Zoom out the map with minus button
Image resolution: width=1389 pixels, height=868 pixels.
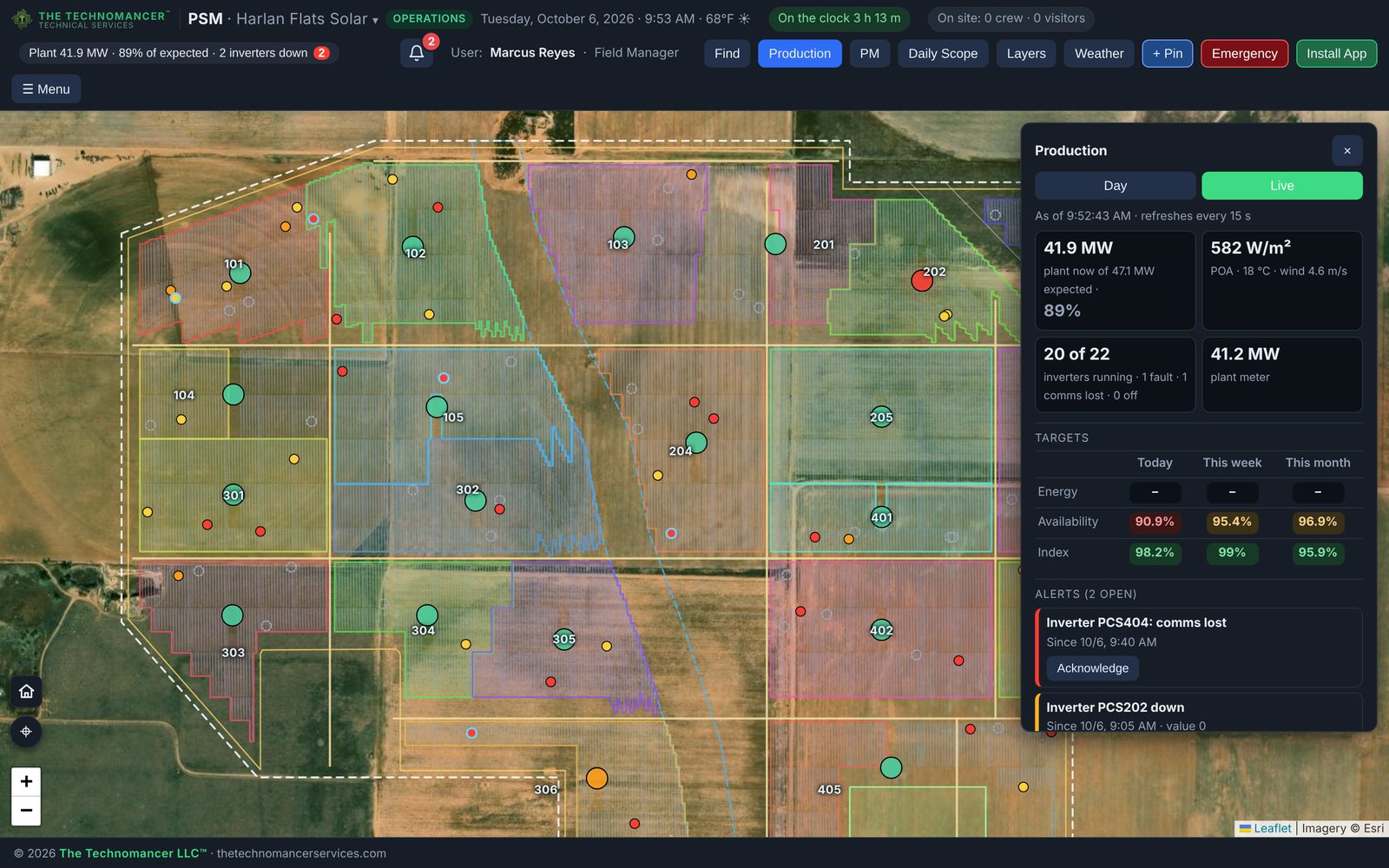[26, 811]
